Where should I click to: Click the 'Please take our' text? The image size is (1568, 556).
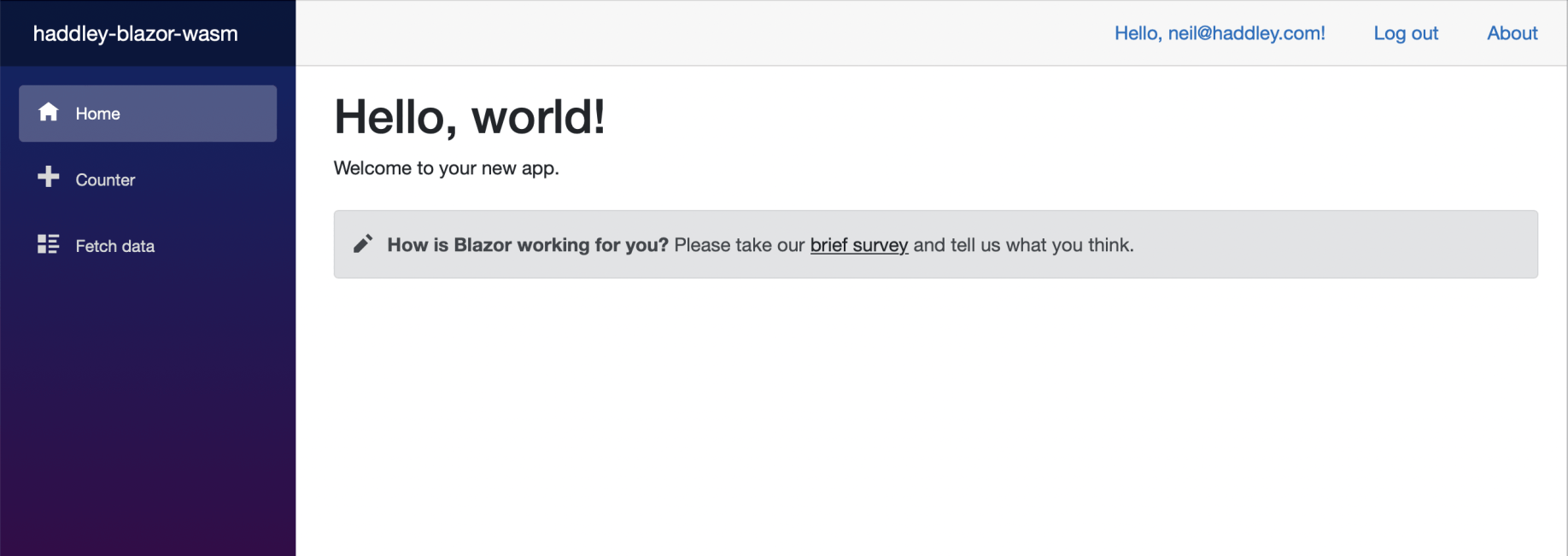pyautogui.click(x=739, y=245)
